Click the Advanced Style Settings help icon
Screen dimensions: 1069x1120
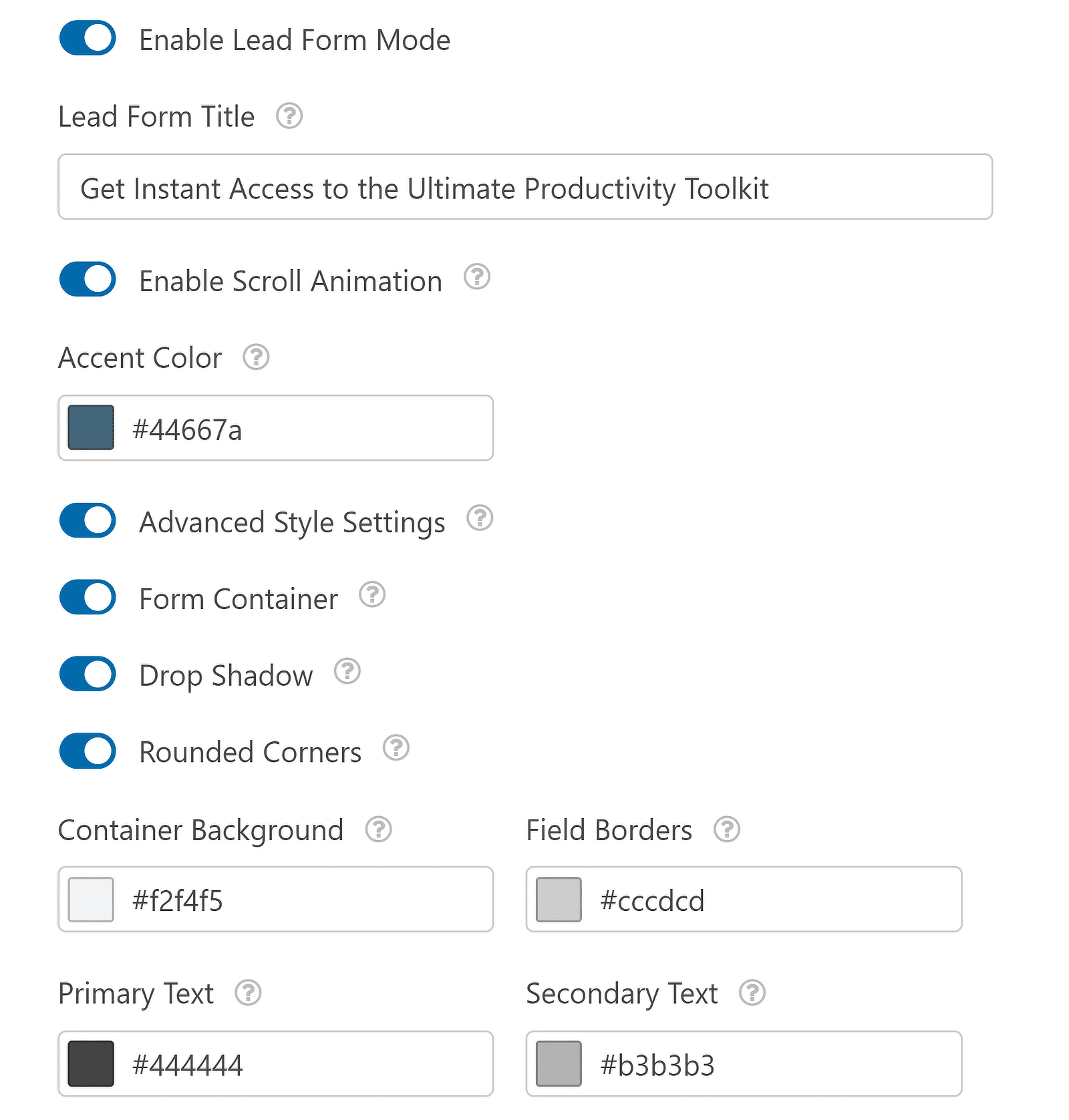pos(480,518)
